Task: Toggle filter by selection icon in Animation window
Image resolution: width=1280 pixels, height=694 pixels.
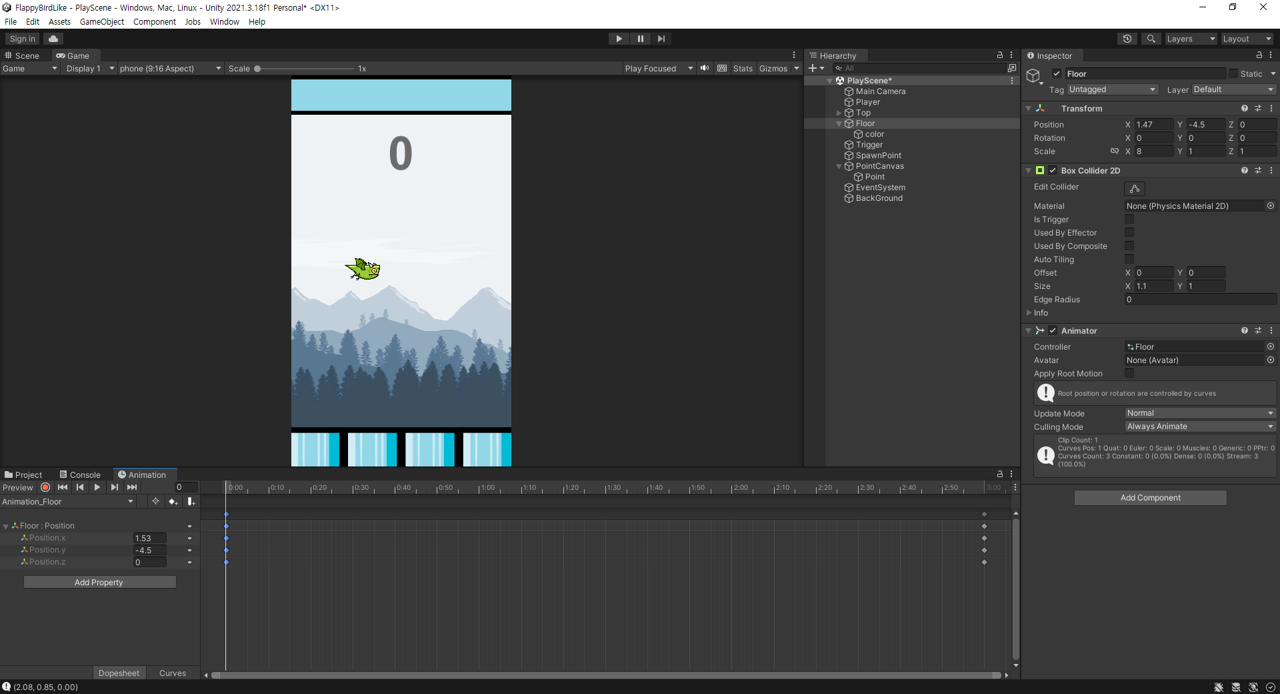Action: tap(155, 502)
